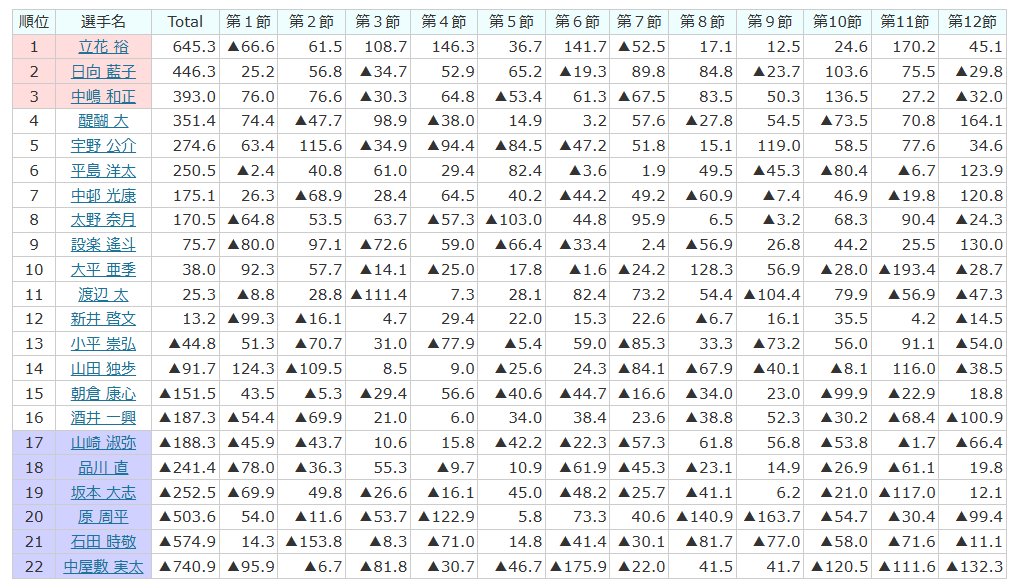The width and height of the screenshot is (1013, 583).
Task: Click the 第6節 column header
Action: pos(578,22)
